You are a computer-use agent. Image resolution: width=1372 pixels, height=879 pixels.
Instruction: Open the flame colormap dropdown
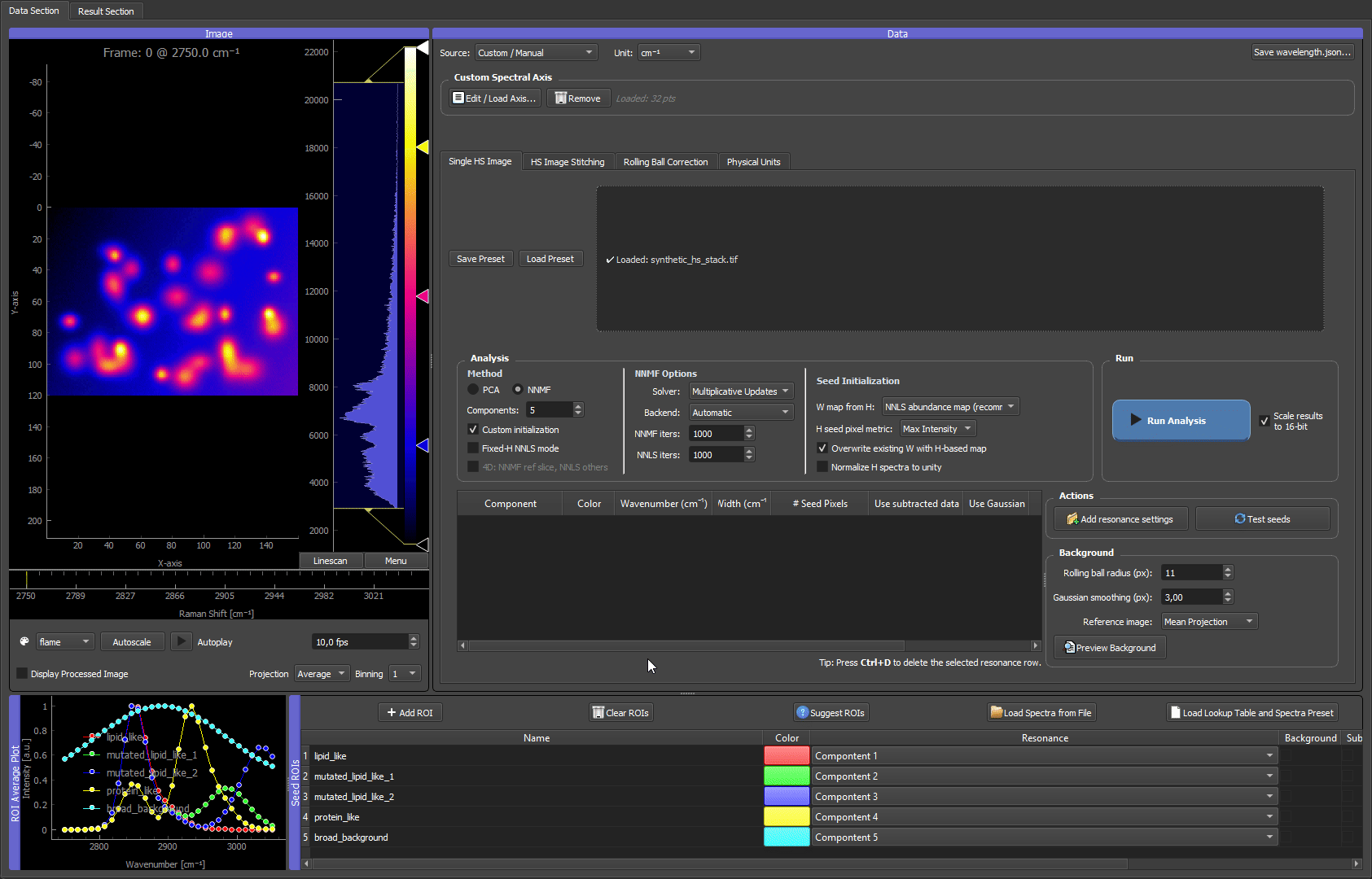tap(65, 642)
